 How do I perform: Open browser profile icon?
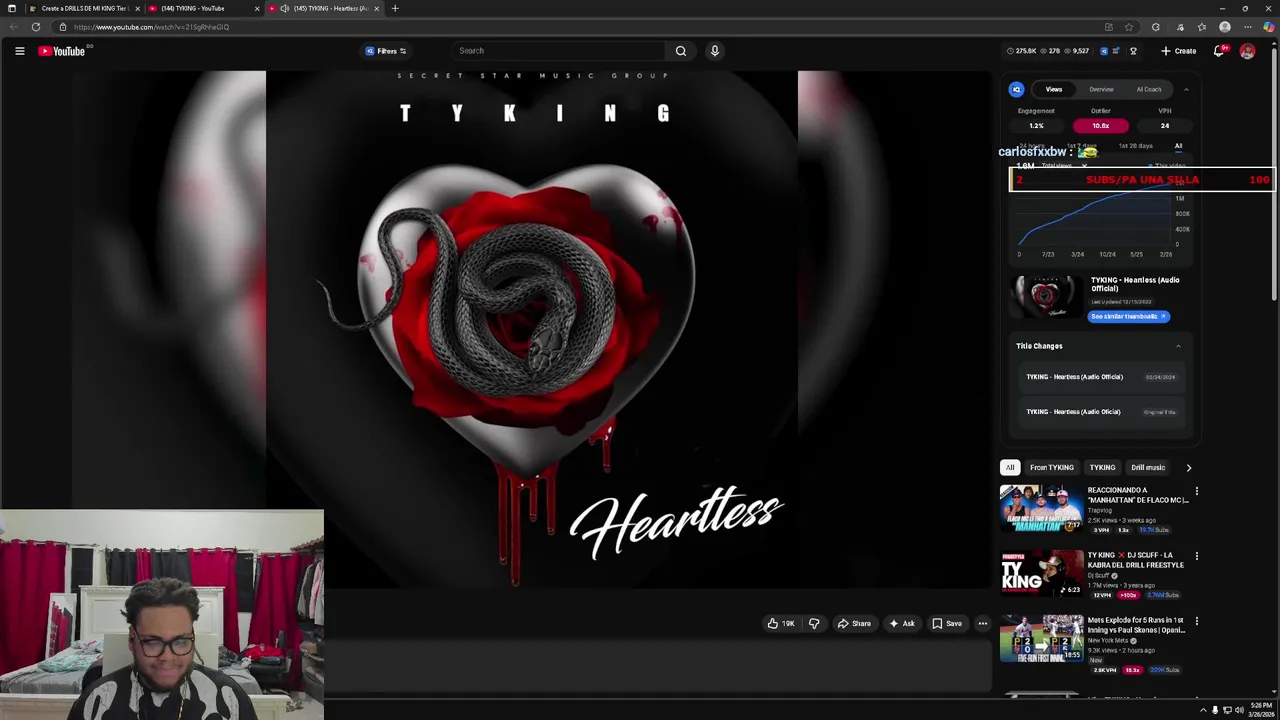(x=1225, y=27)
